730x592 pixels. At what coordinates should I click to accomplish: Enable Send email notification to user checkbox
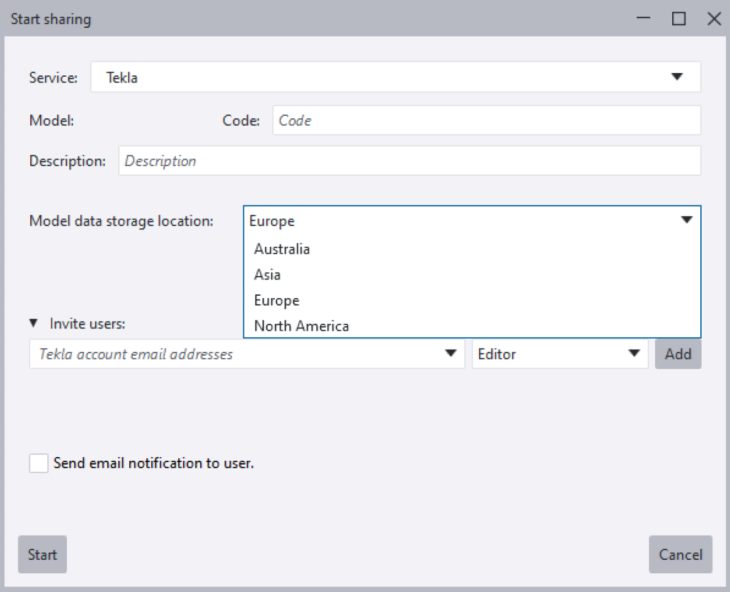[x=39, y=464]
